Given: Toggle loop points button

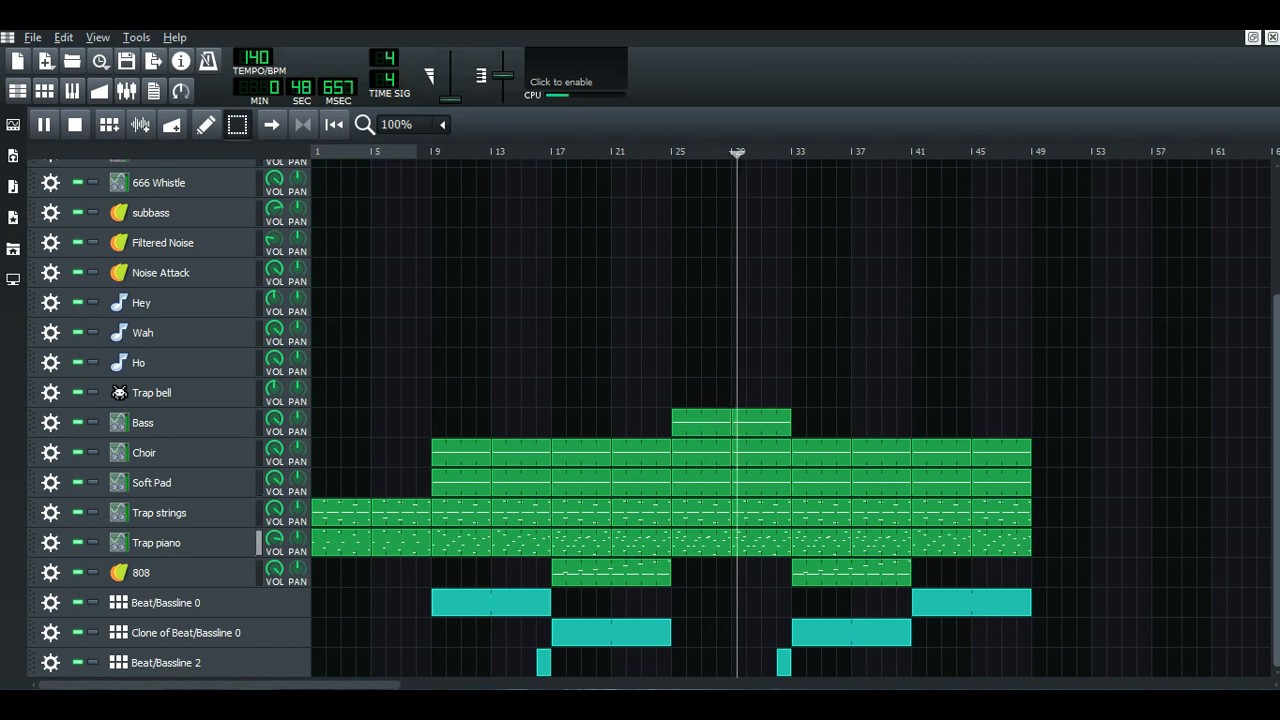Looking at the screenshot, I should [x=303, y=125].
